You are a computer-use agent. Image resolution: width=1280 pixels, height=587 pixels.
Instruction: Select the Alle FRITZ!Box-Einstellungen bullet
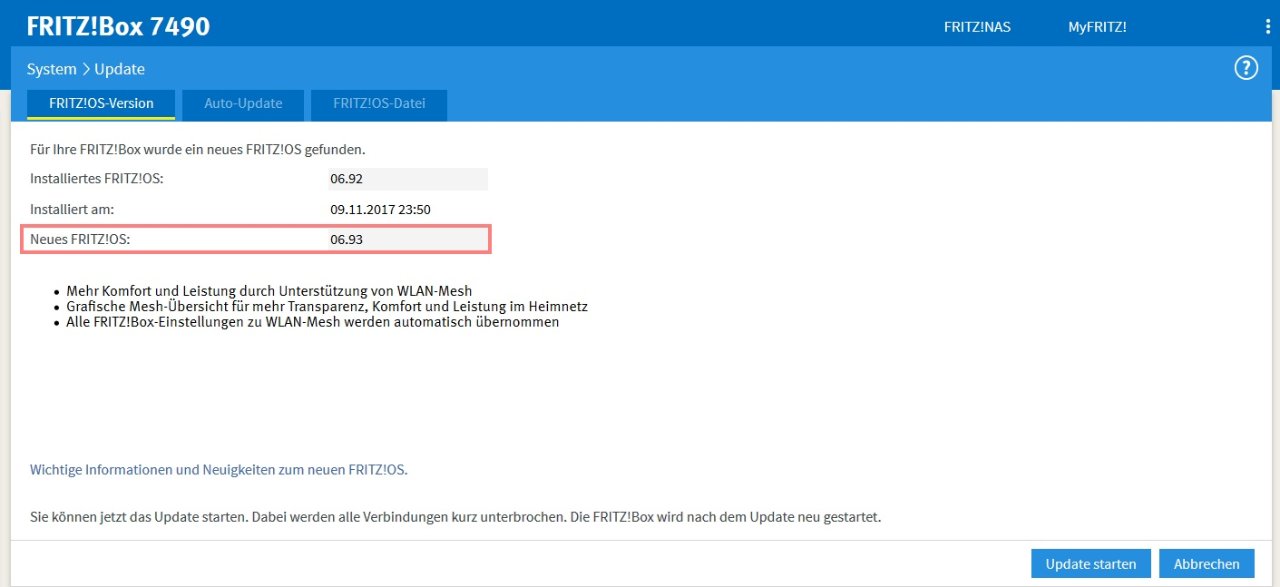click(x=313, y=322)
